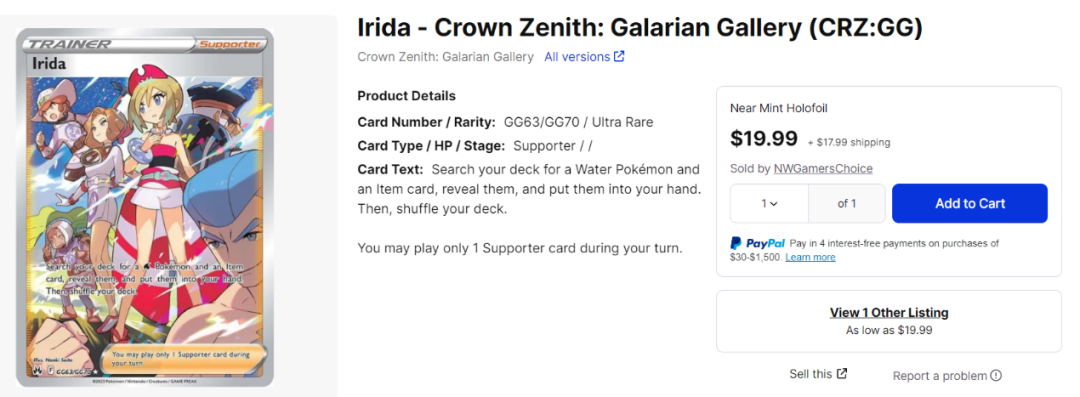Add the Irida card to cart
Image resolution: width=1080 pixels, height=397 pixels.
point(970,203)
